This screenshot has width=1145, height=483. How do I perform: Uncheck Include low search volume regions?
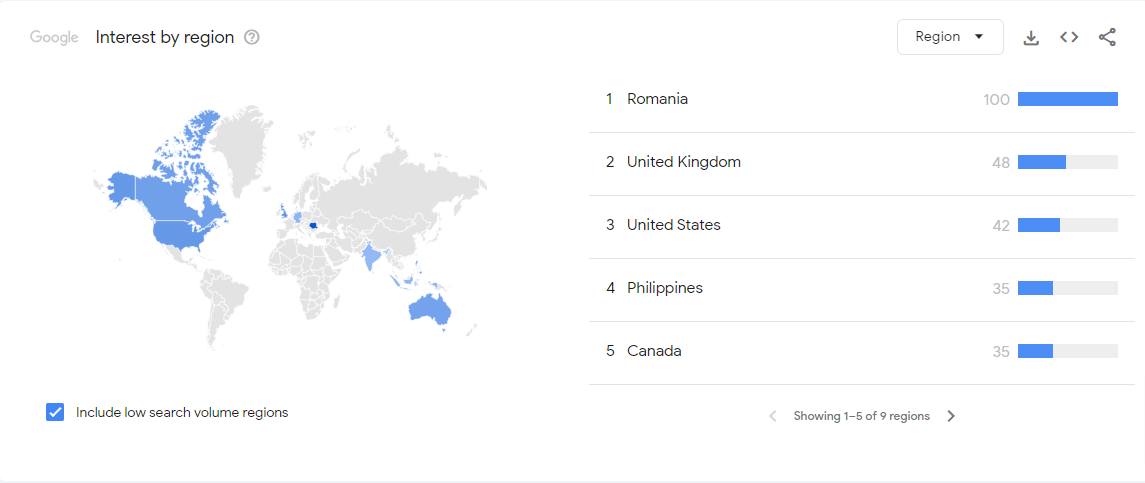(x=55, y=412)
